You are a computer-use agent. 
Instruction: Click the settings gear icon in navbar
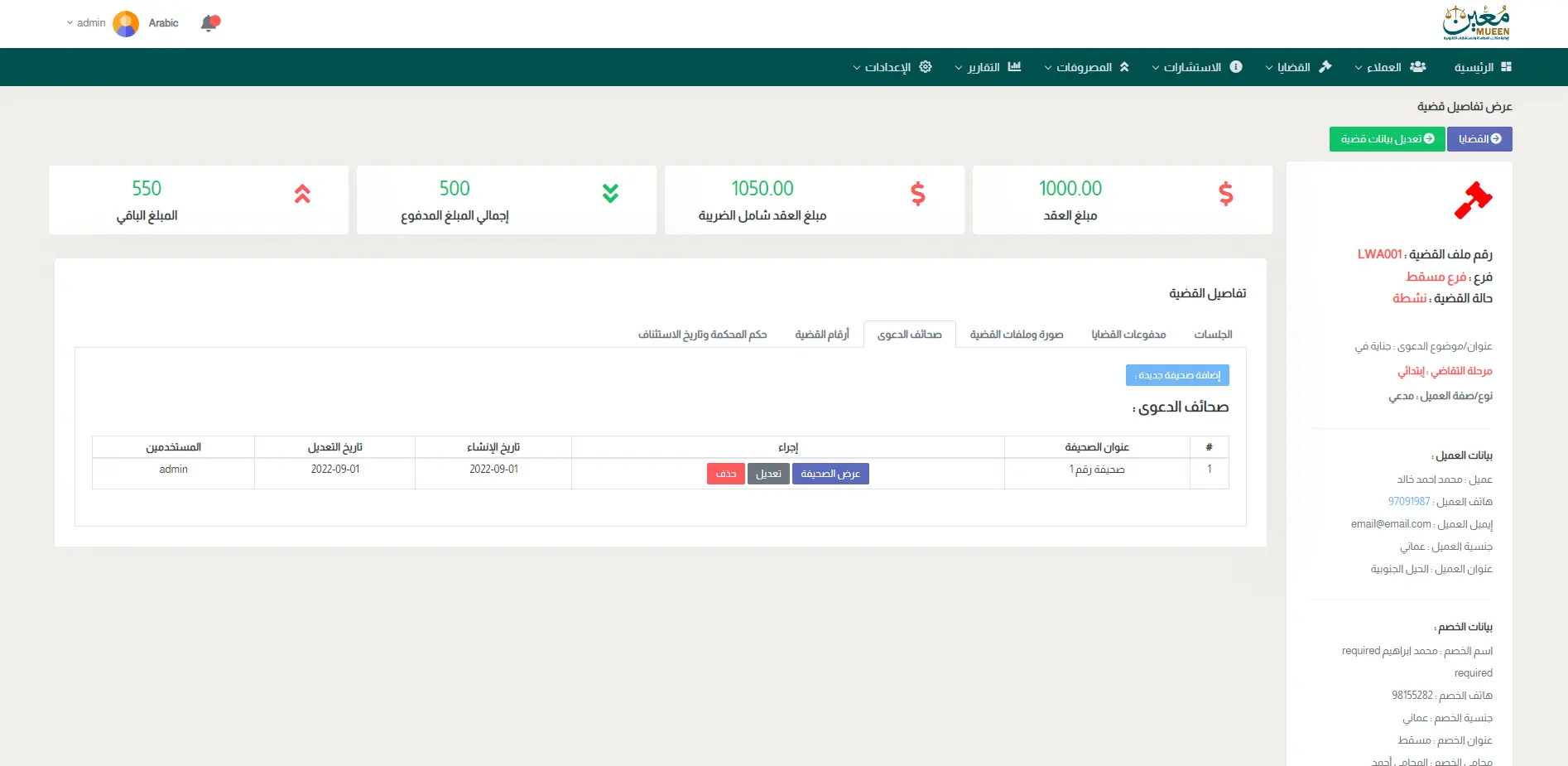tap(926, 67)
